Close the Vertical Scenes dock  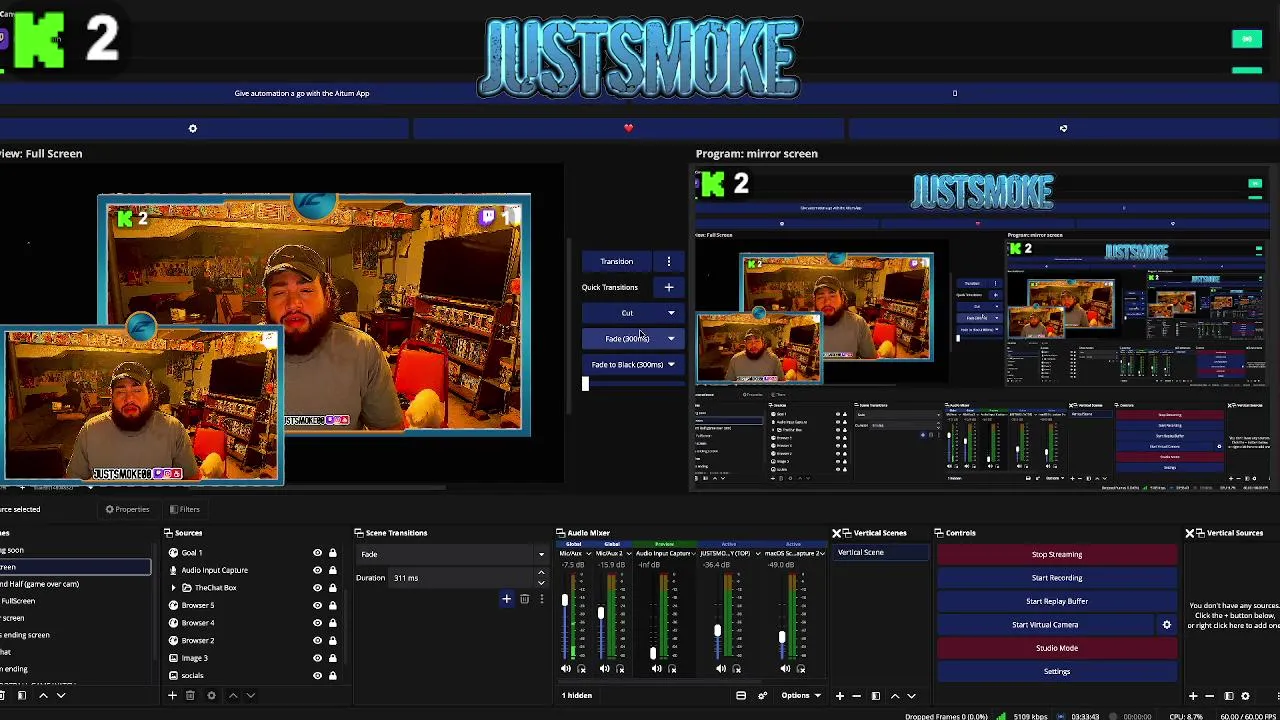click(837, 533)
